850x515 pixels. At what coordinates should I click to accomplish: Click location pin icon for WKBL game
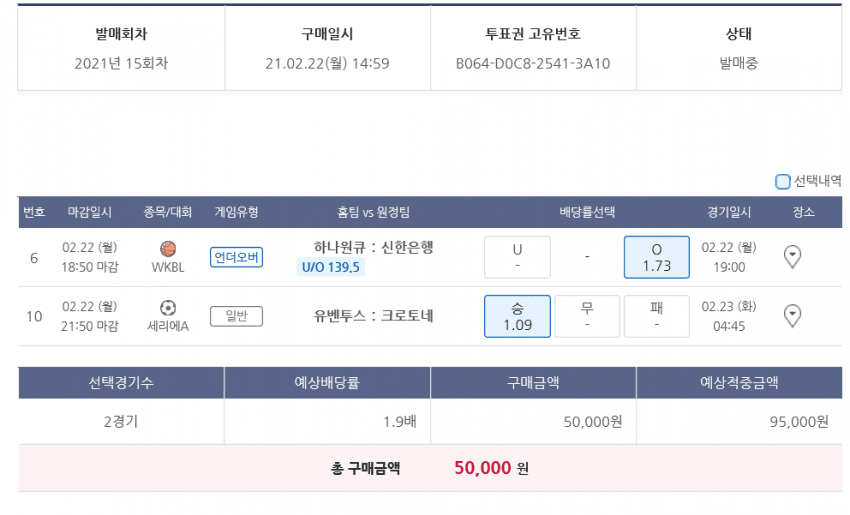click(792, 257)
